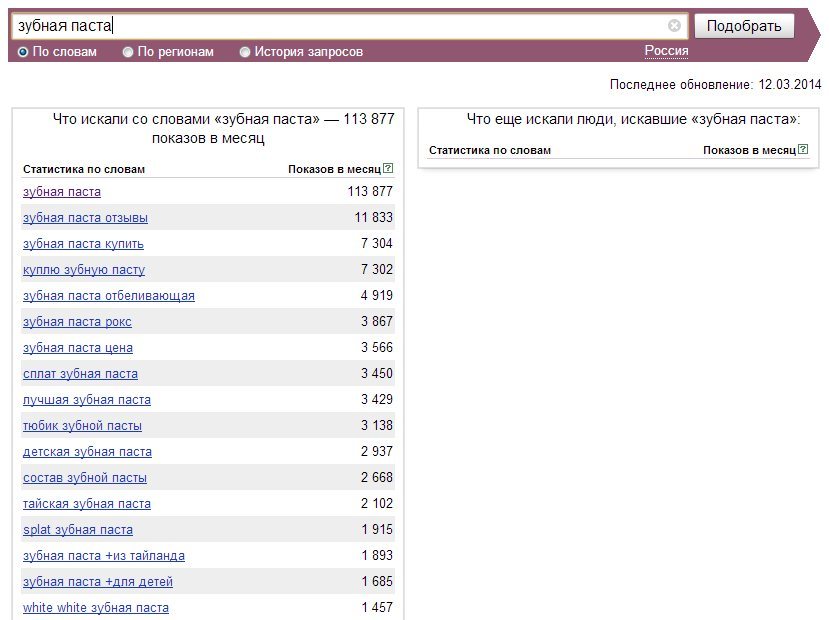
Task: Click the value '3 138' for тюбик
Action: coord(377,425)
